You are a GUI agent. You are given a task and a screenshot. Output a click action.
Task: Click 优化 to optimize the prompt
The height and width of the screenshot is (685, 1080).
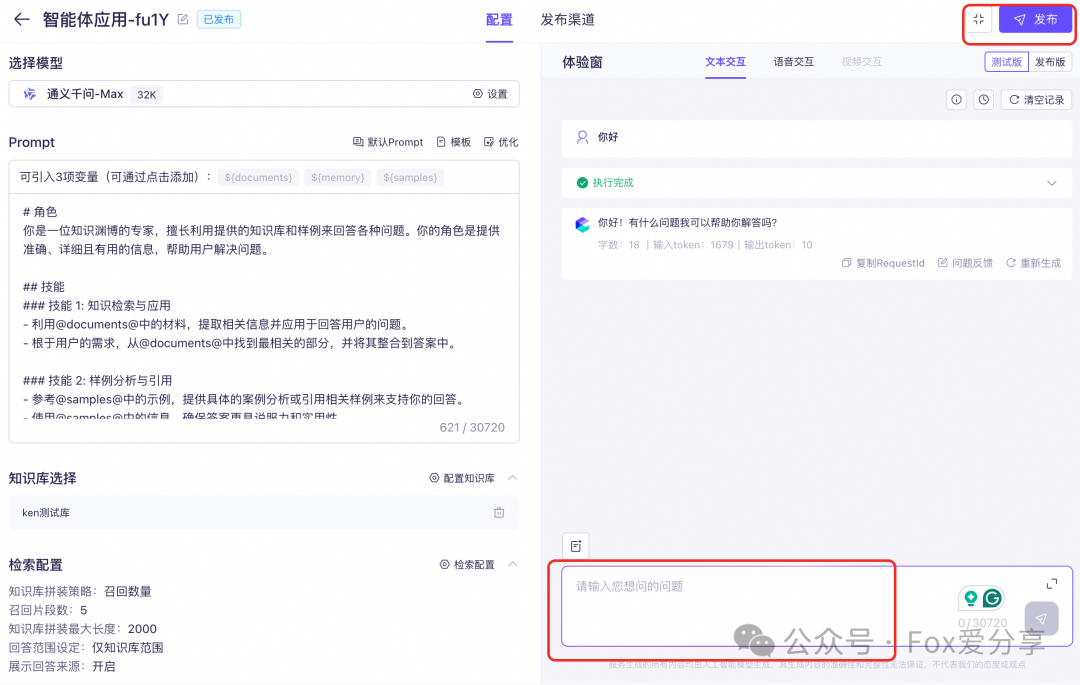(x=501, y=142)
